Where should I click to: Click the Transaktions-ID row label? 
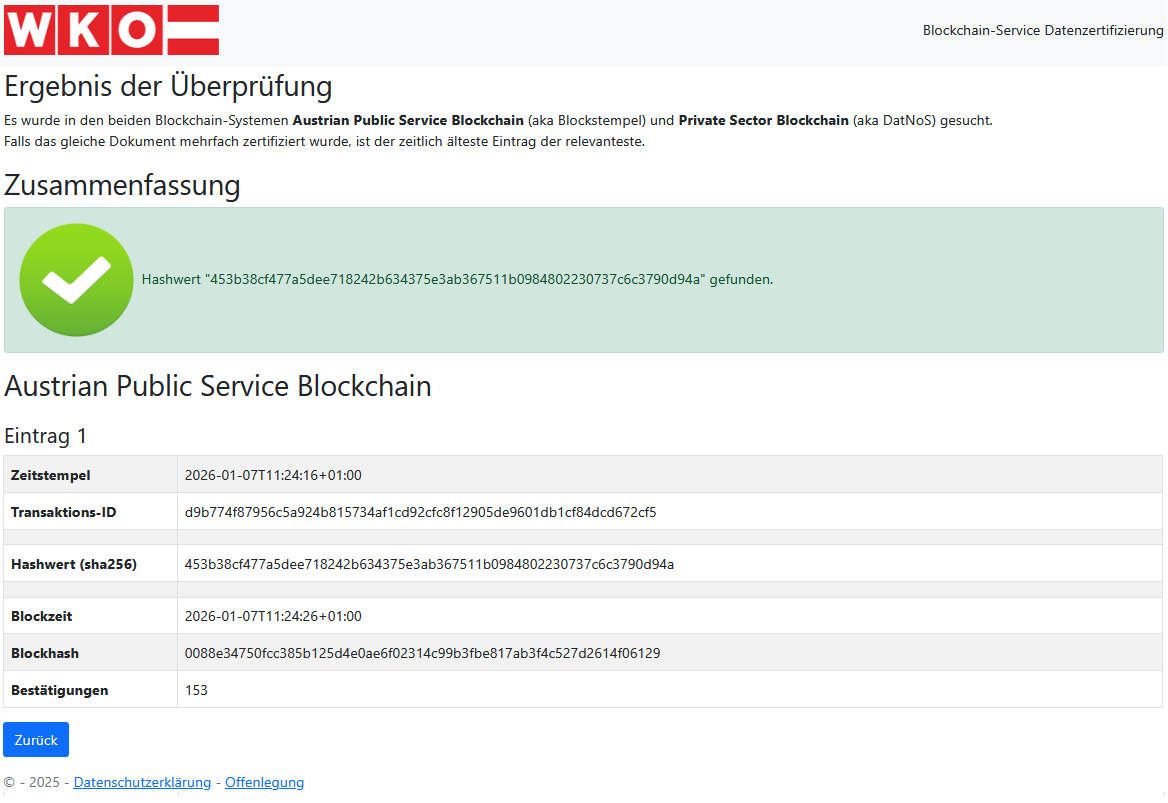tap(63, 513)
